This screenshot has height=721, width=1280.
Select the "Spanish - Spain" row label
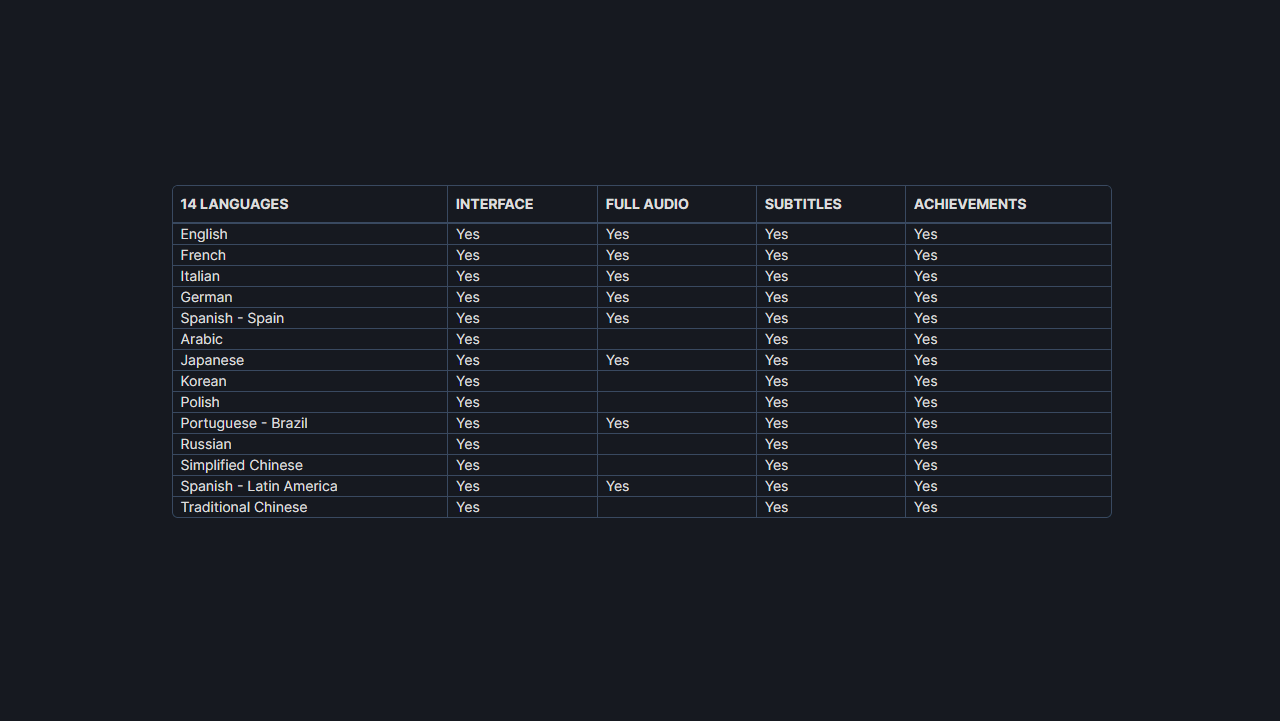coord(232,318)
